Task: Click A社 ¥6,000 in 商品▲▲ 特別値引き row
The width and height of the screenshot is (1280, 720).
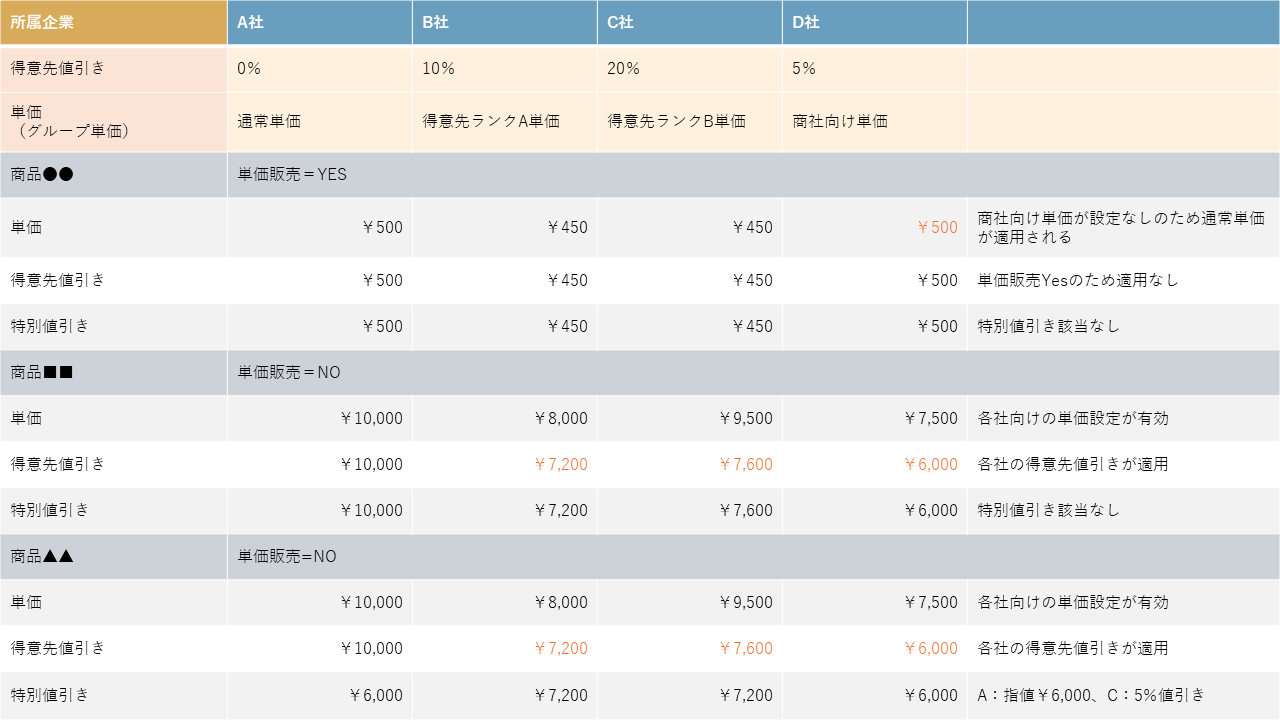Action: [x=376, y=695]
